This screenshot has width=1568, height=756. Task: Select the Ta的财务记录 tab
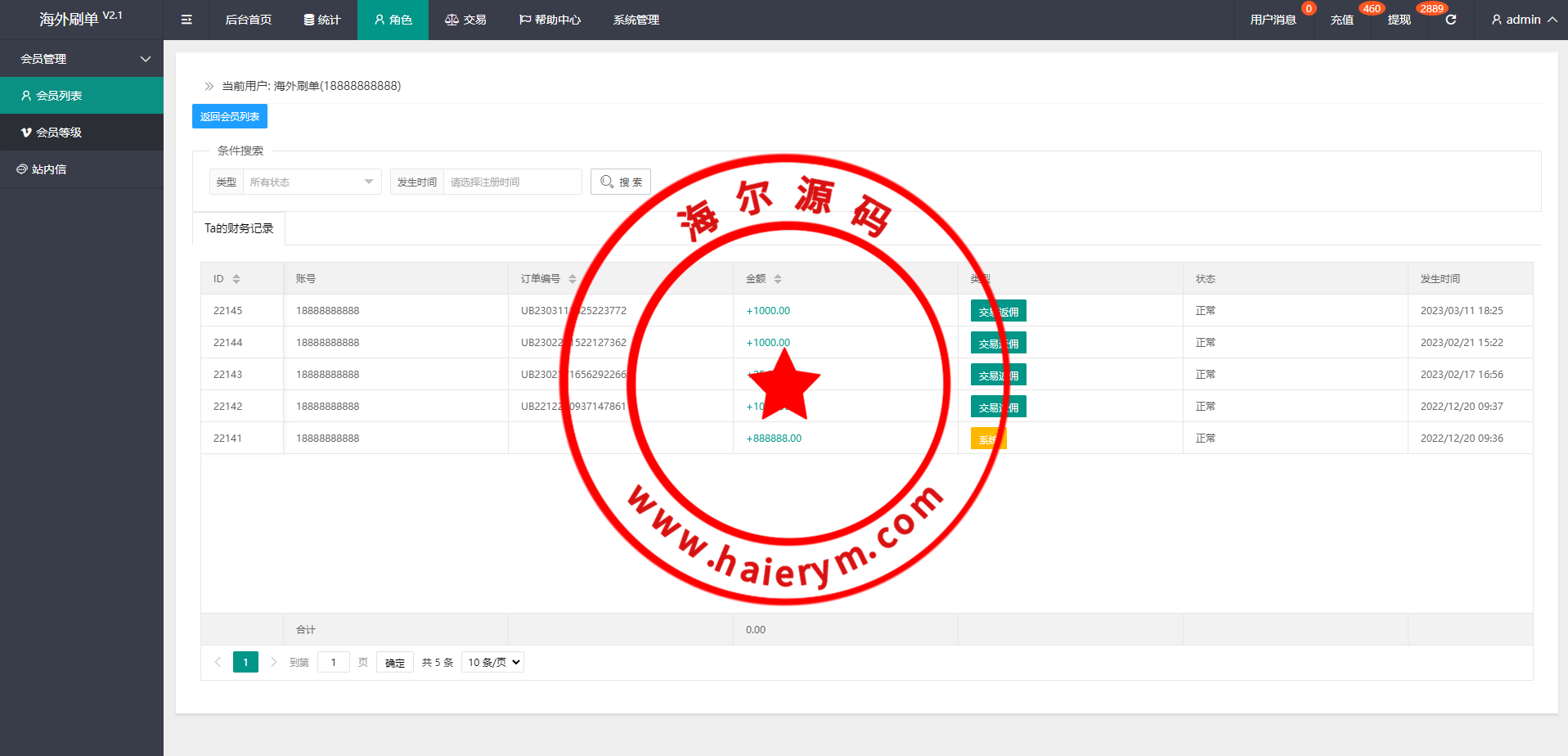click(x=239, y=228)
